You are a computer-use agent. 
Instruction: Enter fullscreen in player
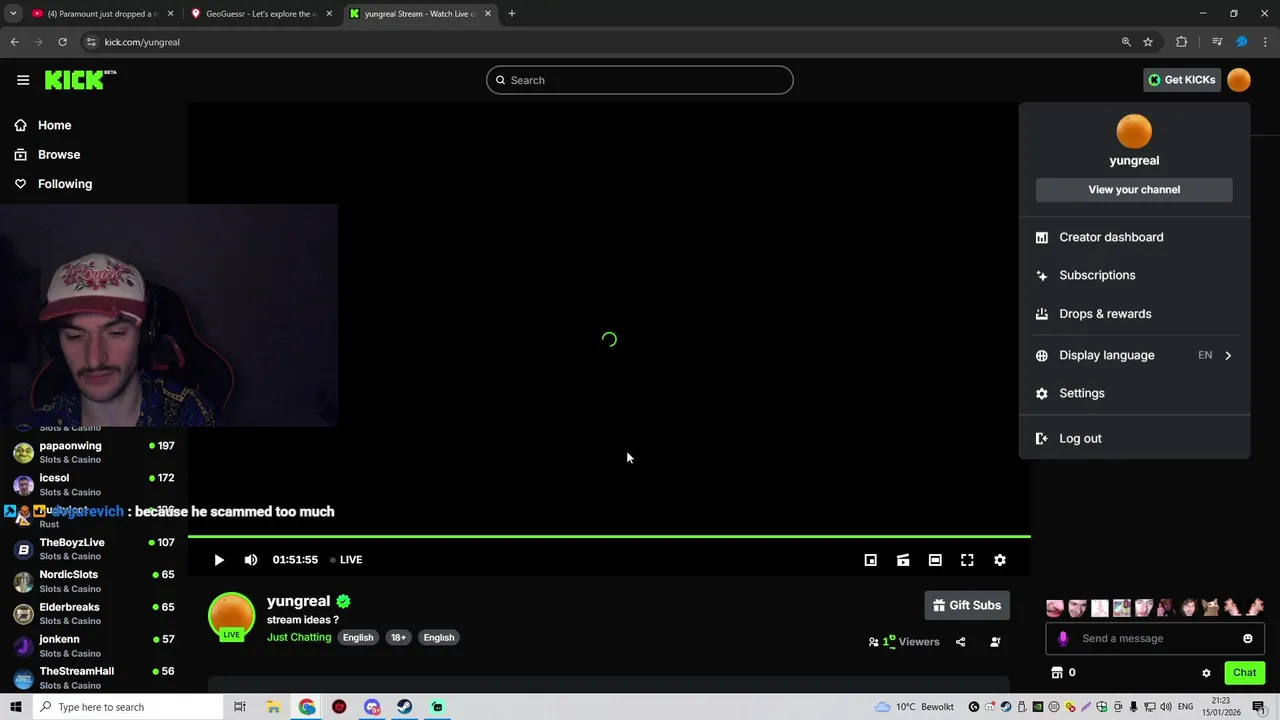pyautogui.click(x=967, y=560)
